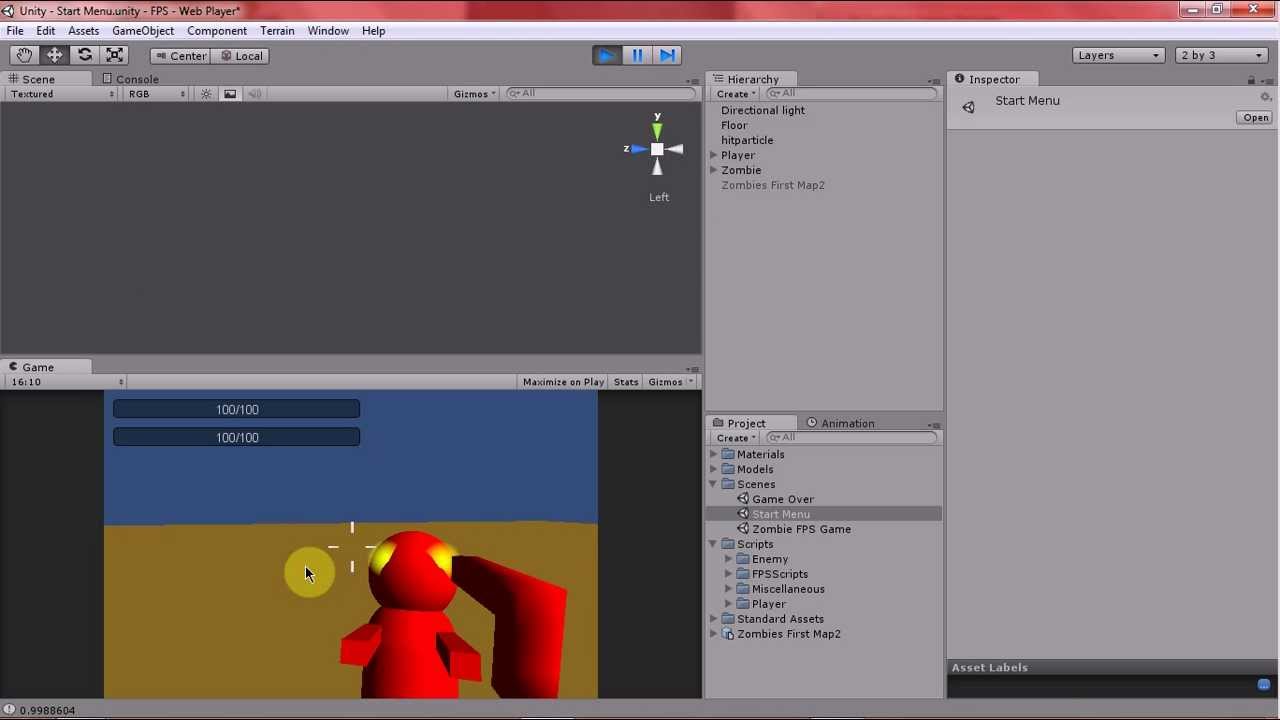Open the Component menu

point(217,31)
